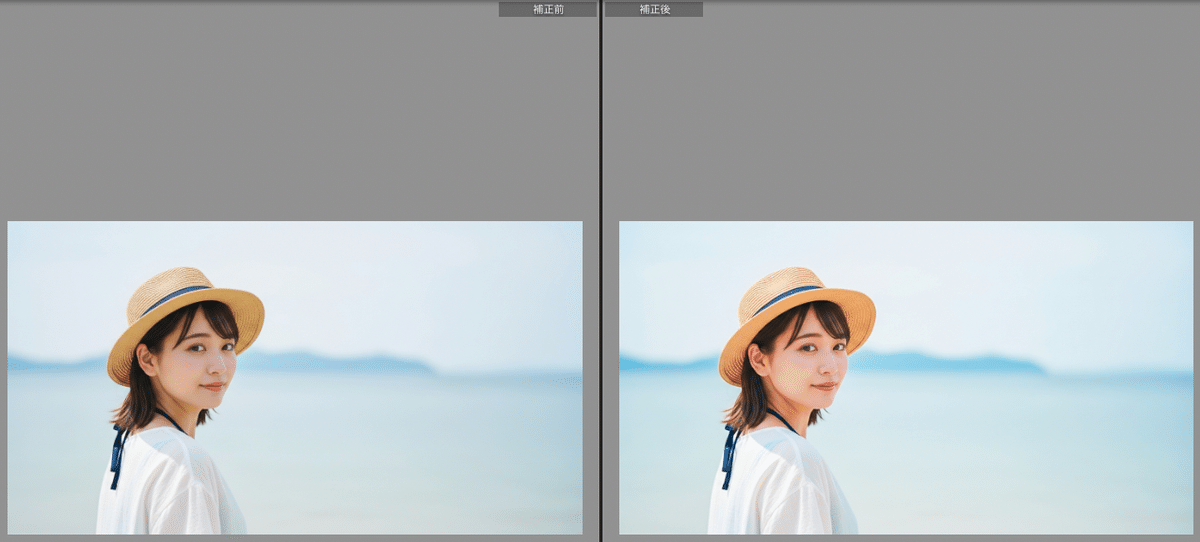Click the 補正前 label
The image size is (1200, 542).
pyautogui.click(x=548, y=9)
